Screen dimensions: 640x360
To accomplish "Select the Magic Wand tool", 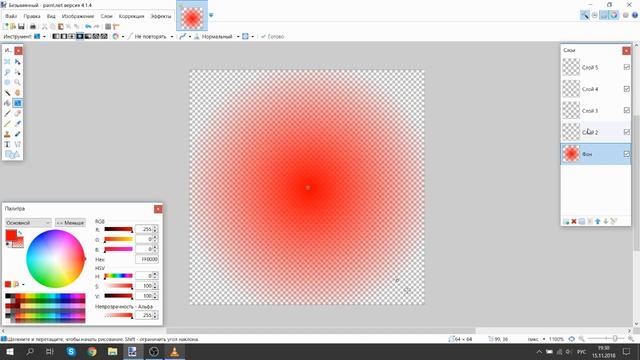I will [x=7, y=93].
